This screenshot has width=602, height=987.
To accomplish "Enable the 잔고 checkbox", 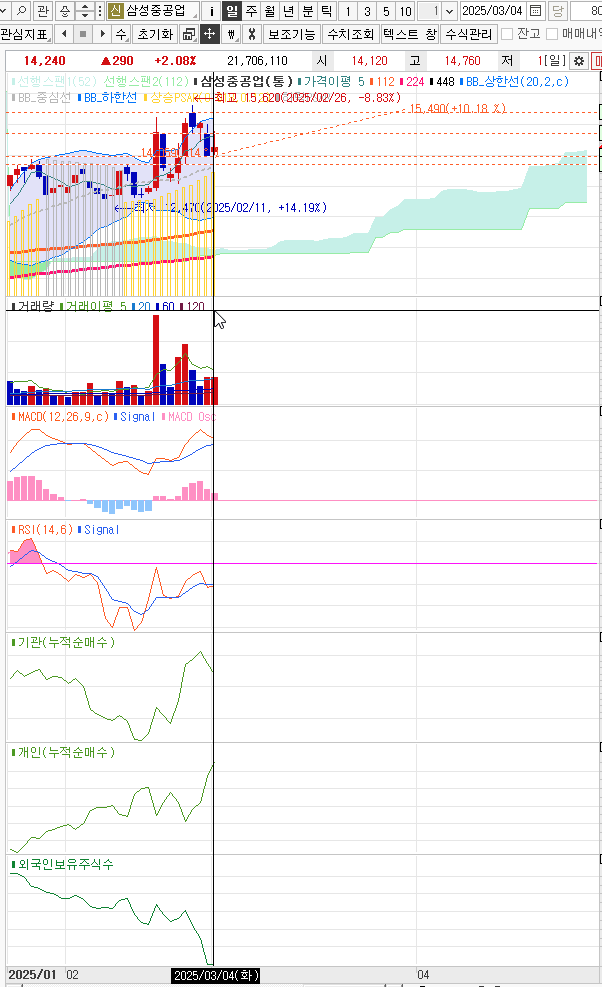I will 507,34.
